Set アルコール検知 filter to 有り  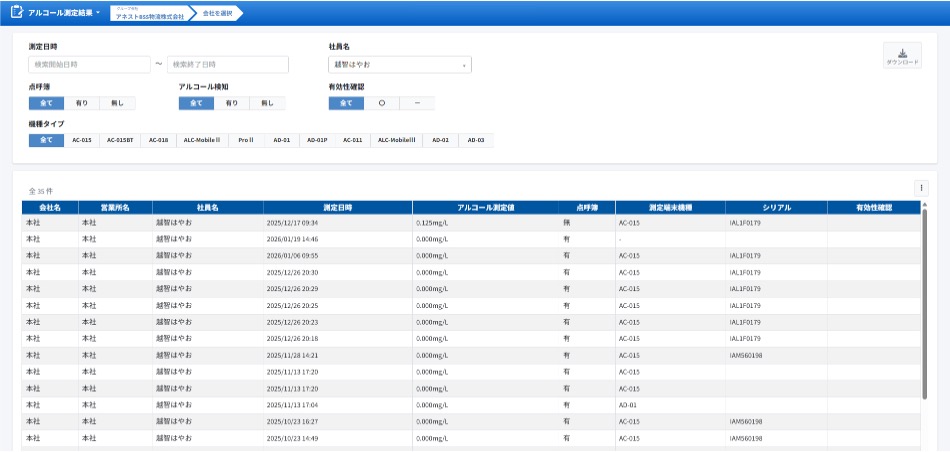231,103
